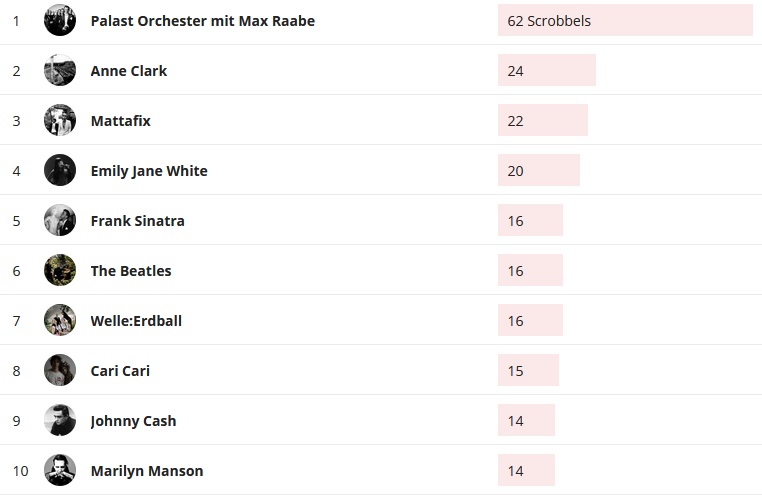
Task: Click Frank Sinatra's avatar picture
Action: (60, 220)
